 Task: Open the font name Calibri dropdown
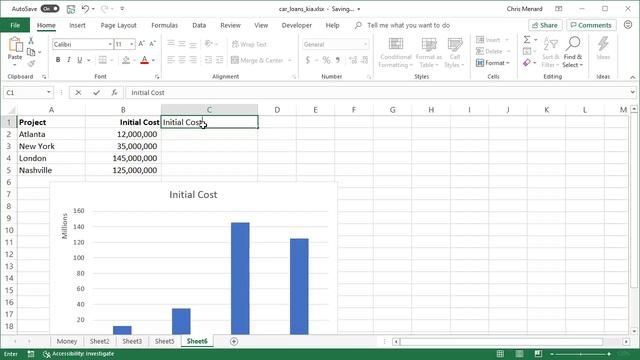point(110,44)
